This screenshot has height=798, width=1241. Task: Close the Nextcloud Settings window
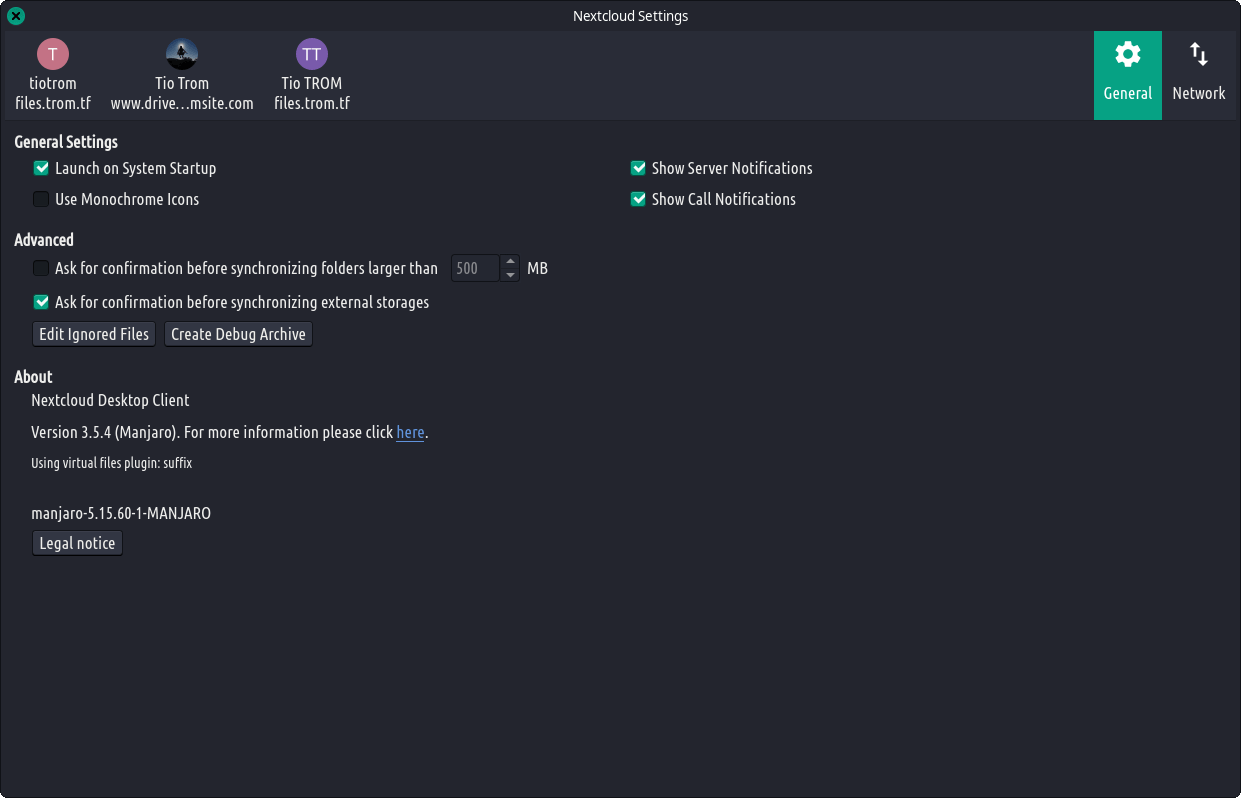[x=16, y=16]
